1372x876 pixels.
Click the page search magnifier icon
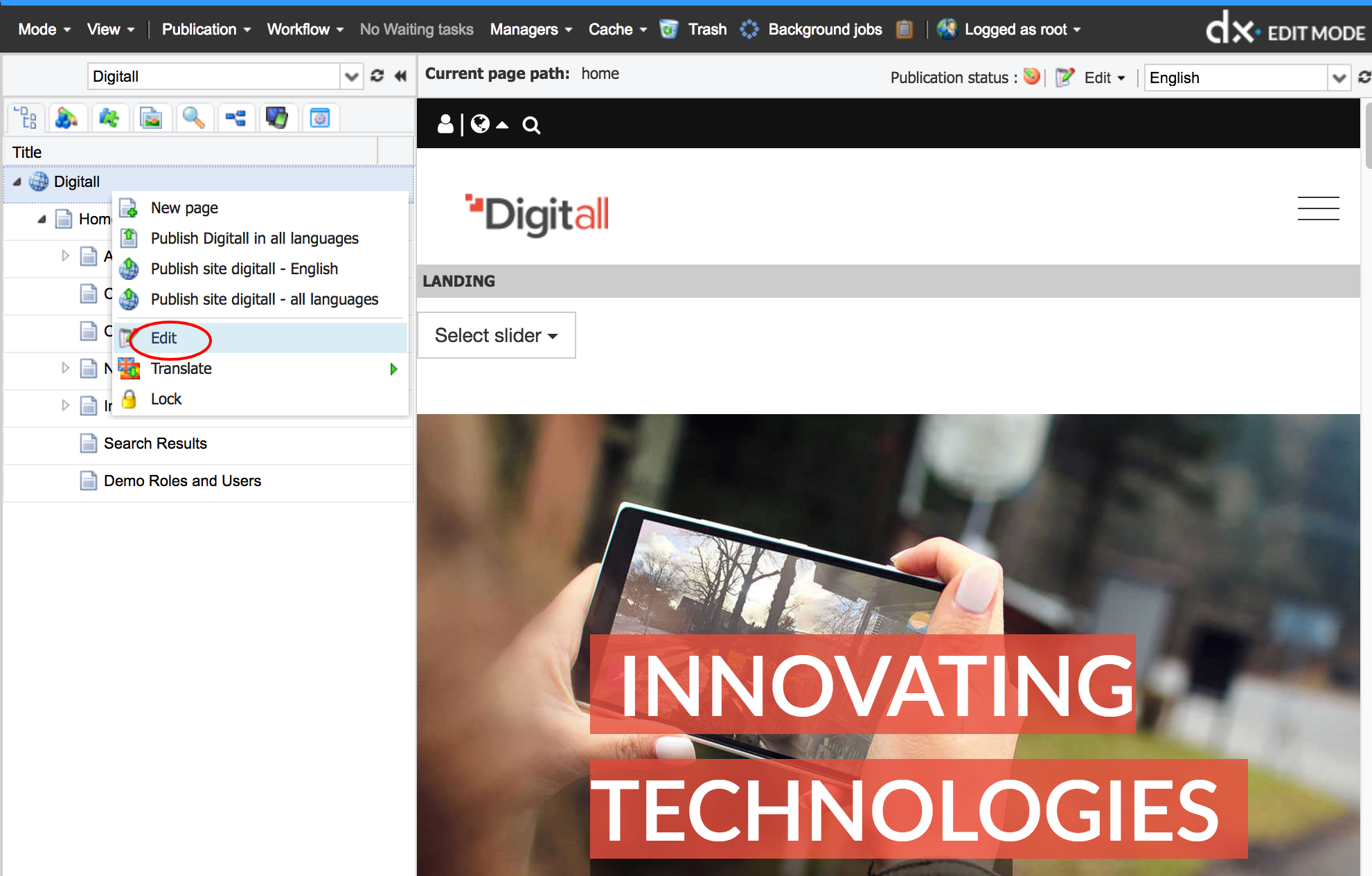tap(531, 125)
